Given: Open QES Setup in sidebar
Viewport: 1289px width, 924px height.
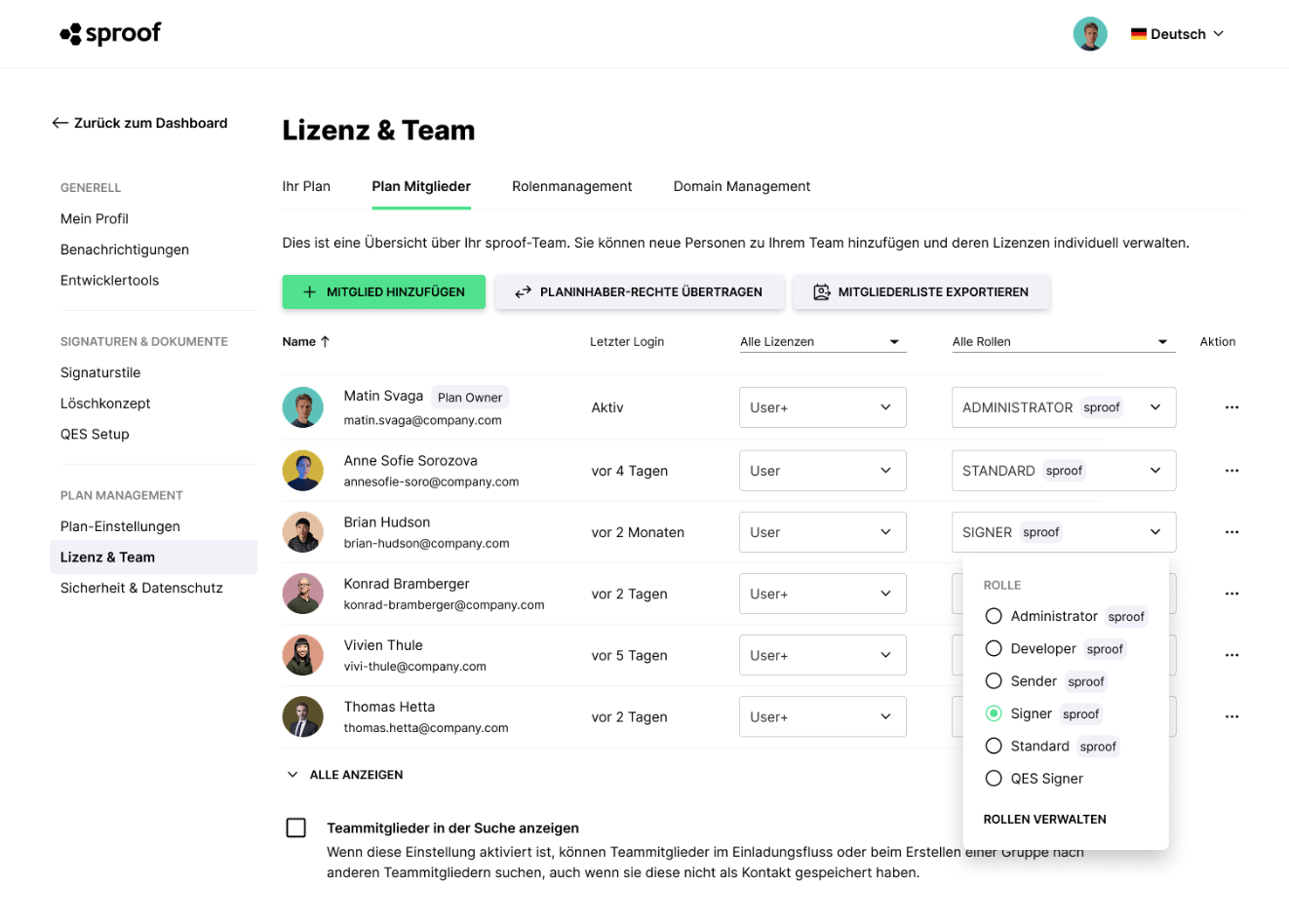Looking at the screenshot, I should (x=95, y=434).
